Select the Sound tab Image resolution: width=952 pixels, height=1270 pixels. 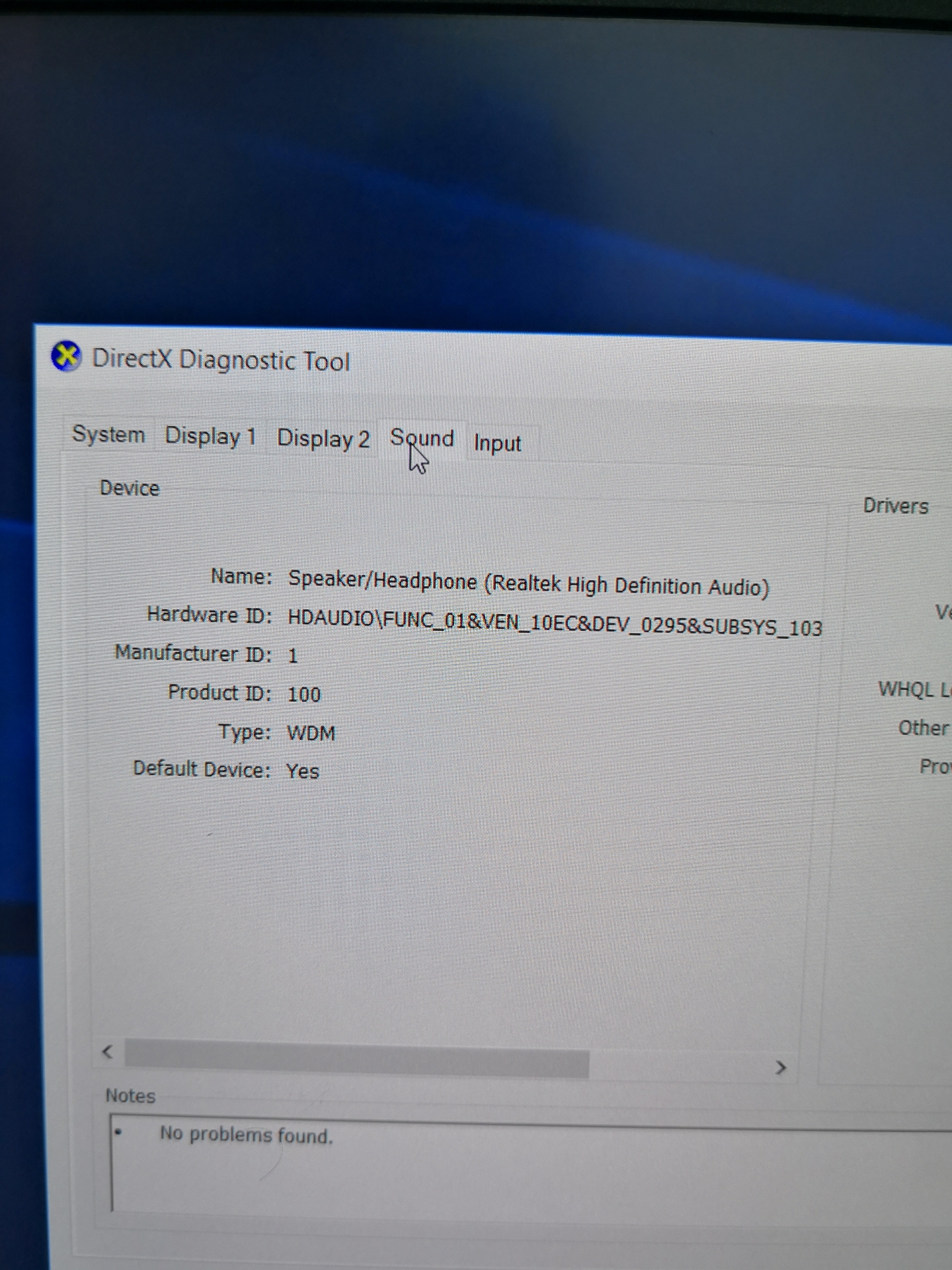point(422,439)
